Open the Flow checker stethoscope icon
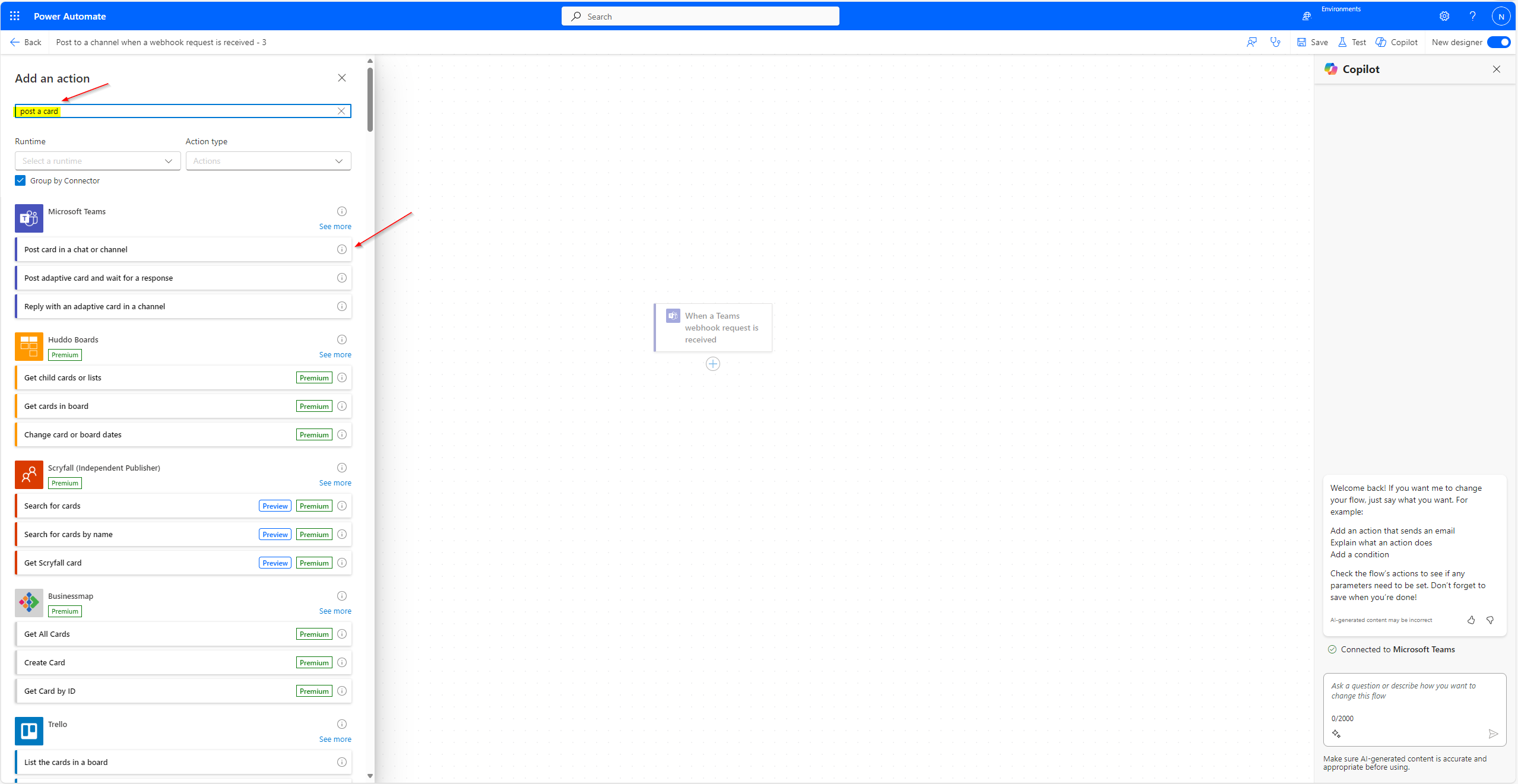 [x=1275, y=42]
